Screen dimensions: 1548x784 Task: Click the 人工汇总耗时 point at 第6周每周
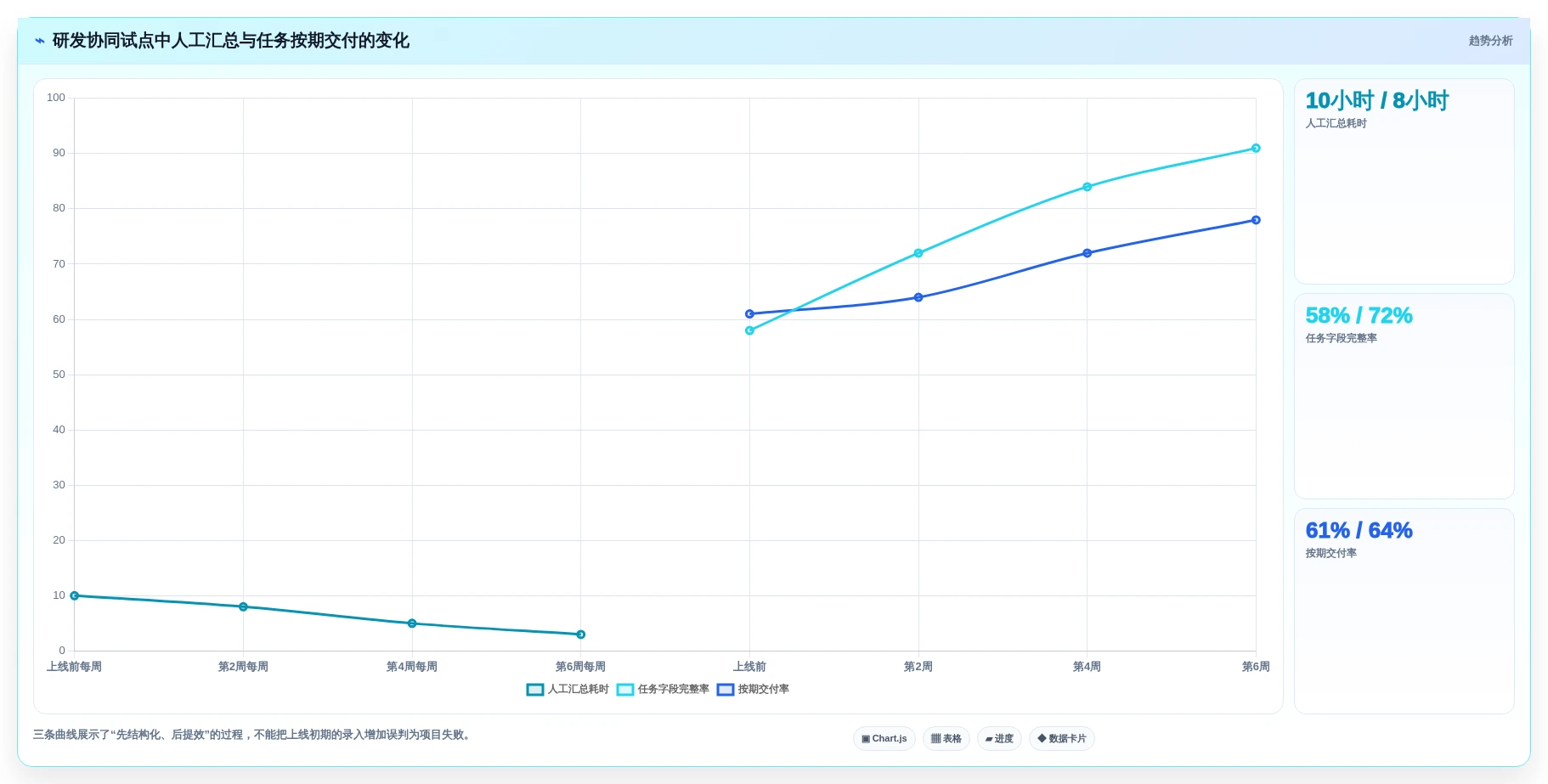[x=581, y=635]
